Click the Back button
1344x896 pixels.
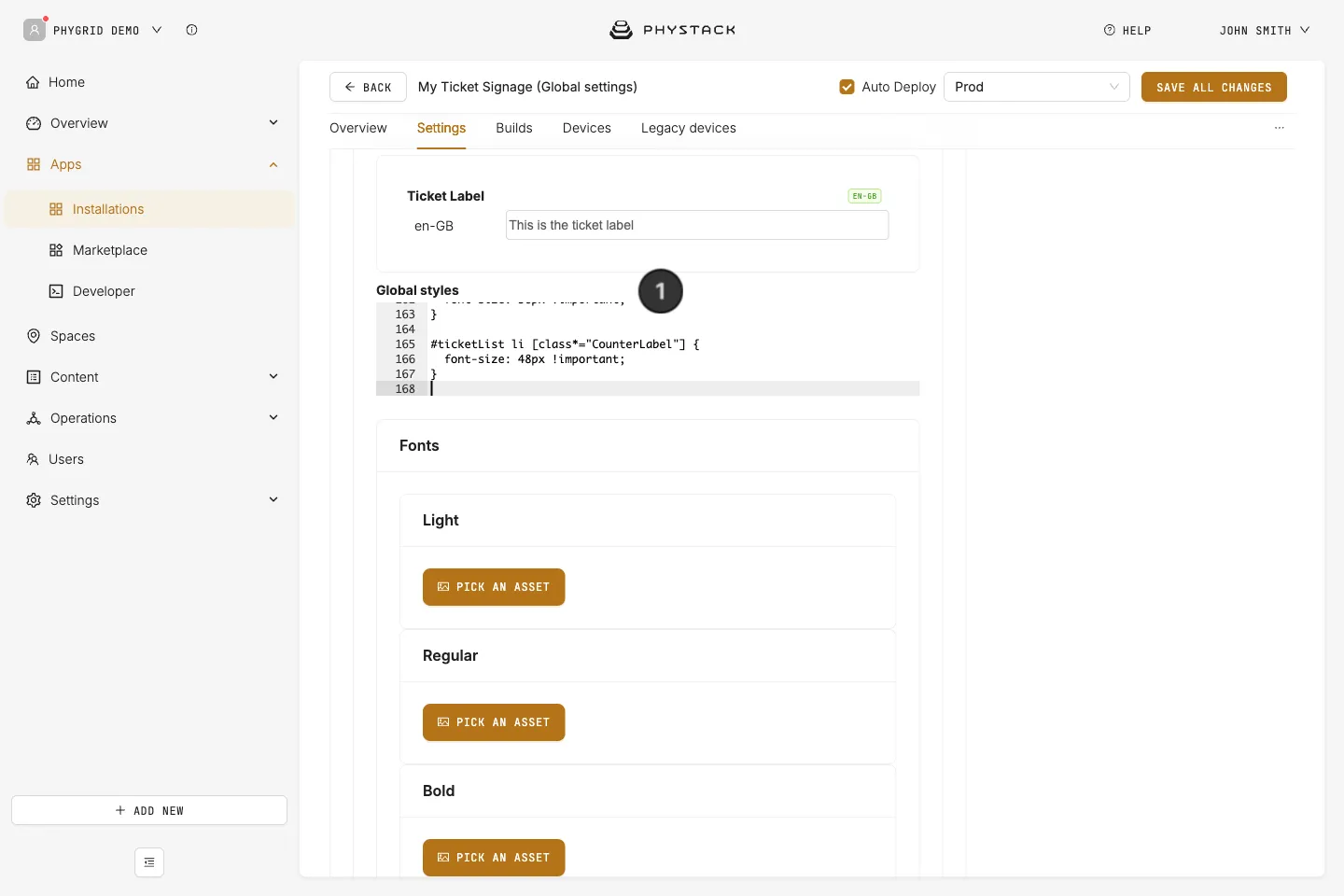[x=368, y=87]
